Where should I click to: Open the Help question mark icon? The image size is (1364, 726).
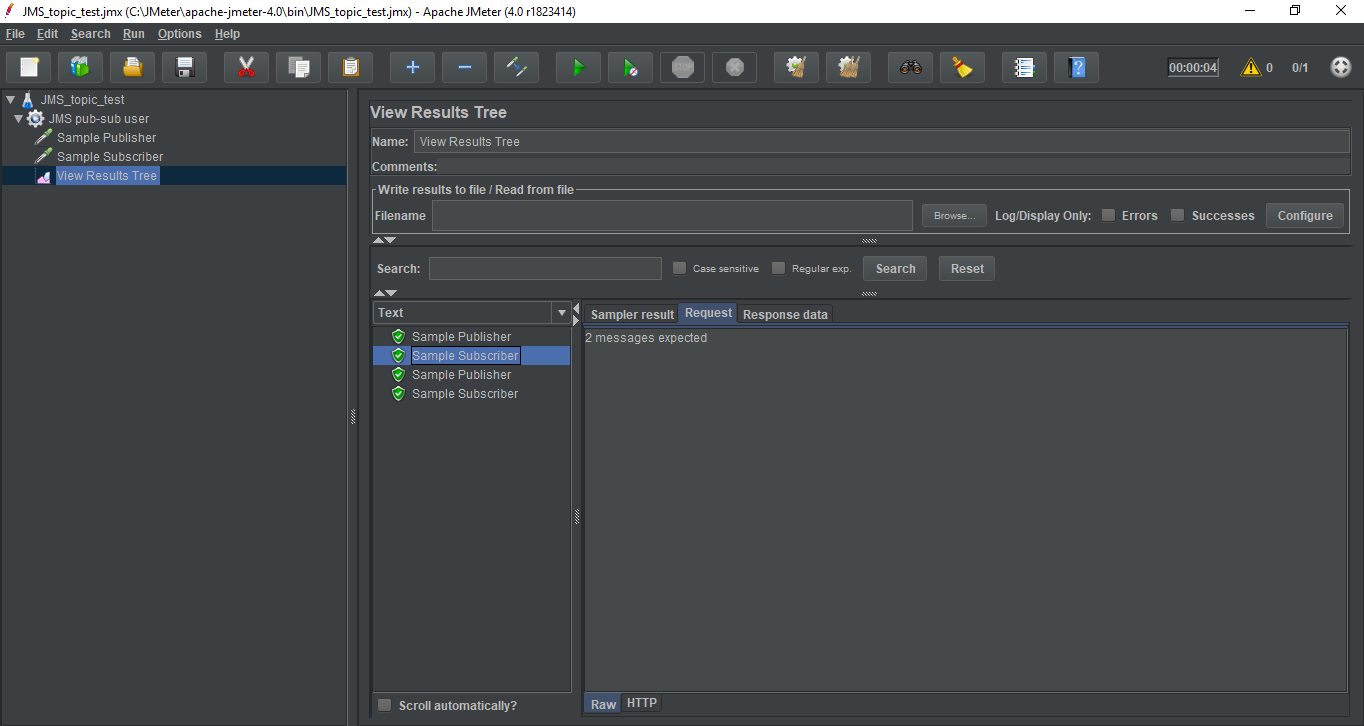1076,68
